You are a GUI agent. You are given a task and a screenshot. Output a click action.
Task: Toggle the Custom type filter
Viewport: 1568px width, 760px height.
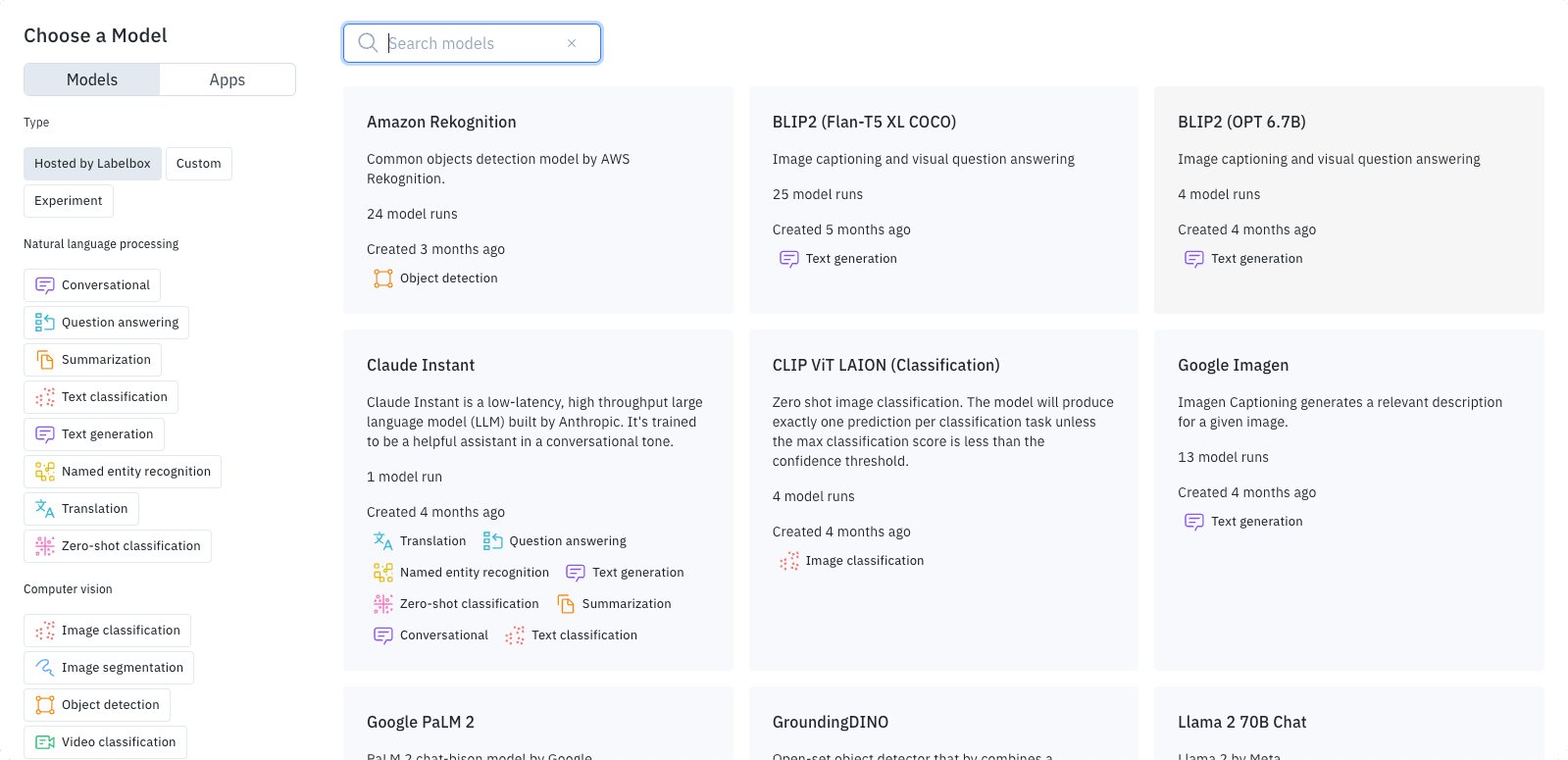tap(199, 164)
